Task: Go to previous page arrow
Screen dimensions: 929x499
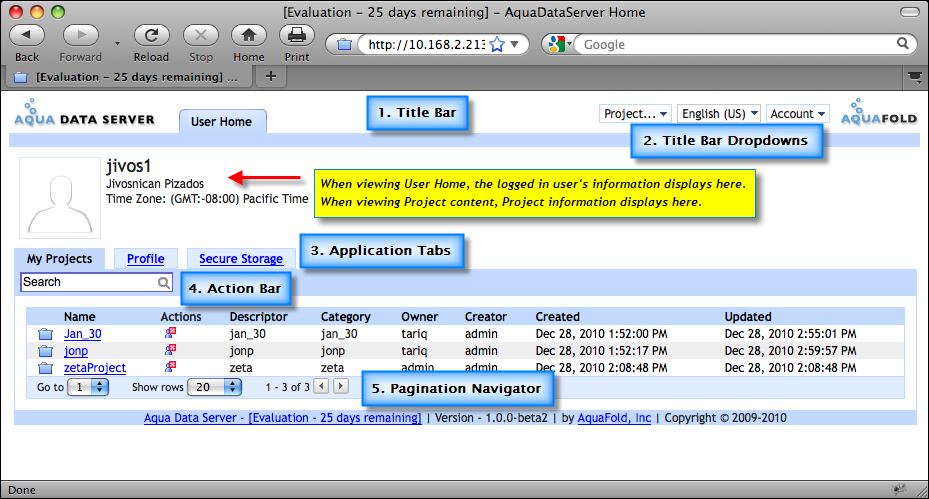Action: coord(321,386)
